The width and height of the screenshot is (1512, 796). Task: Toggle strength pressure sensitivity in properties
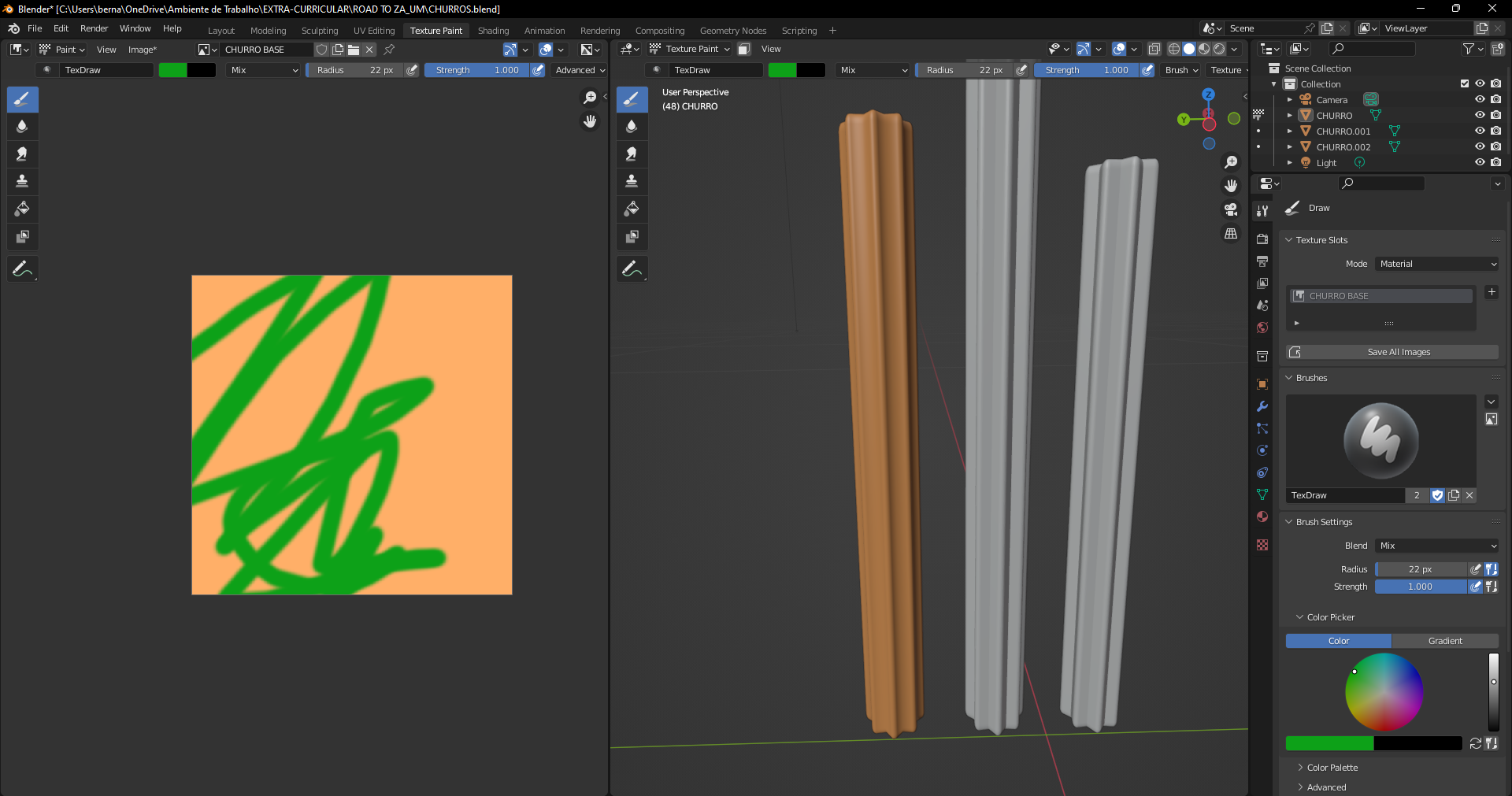coord(1477,587)
